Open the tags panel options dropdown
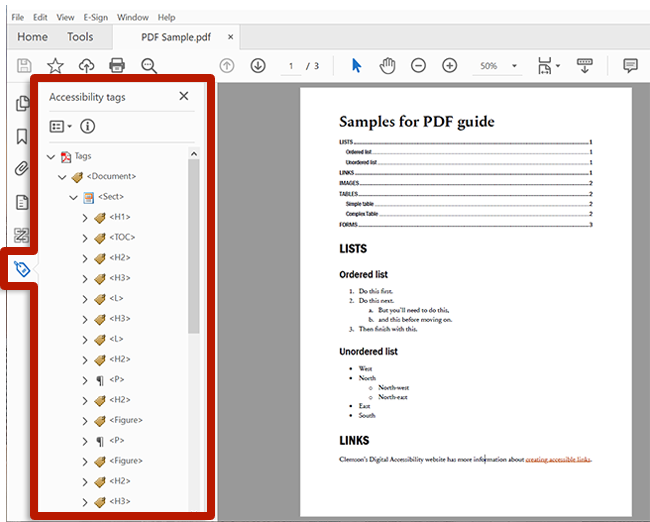This screenshot has width=650, height=522. [60, 126]
